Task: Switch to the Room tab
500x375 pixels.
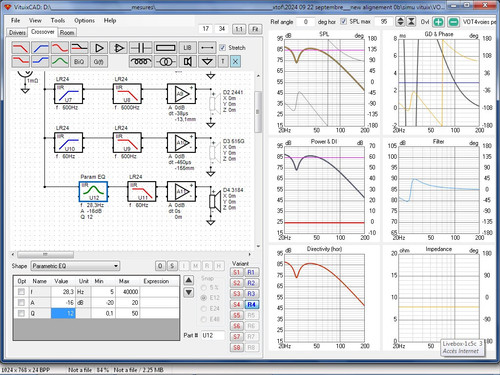Action: click(x=67, y=32)
